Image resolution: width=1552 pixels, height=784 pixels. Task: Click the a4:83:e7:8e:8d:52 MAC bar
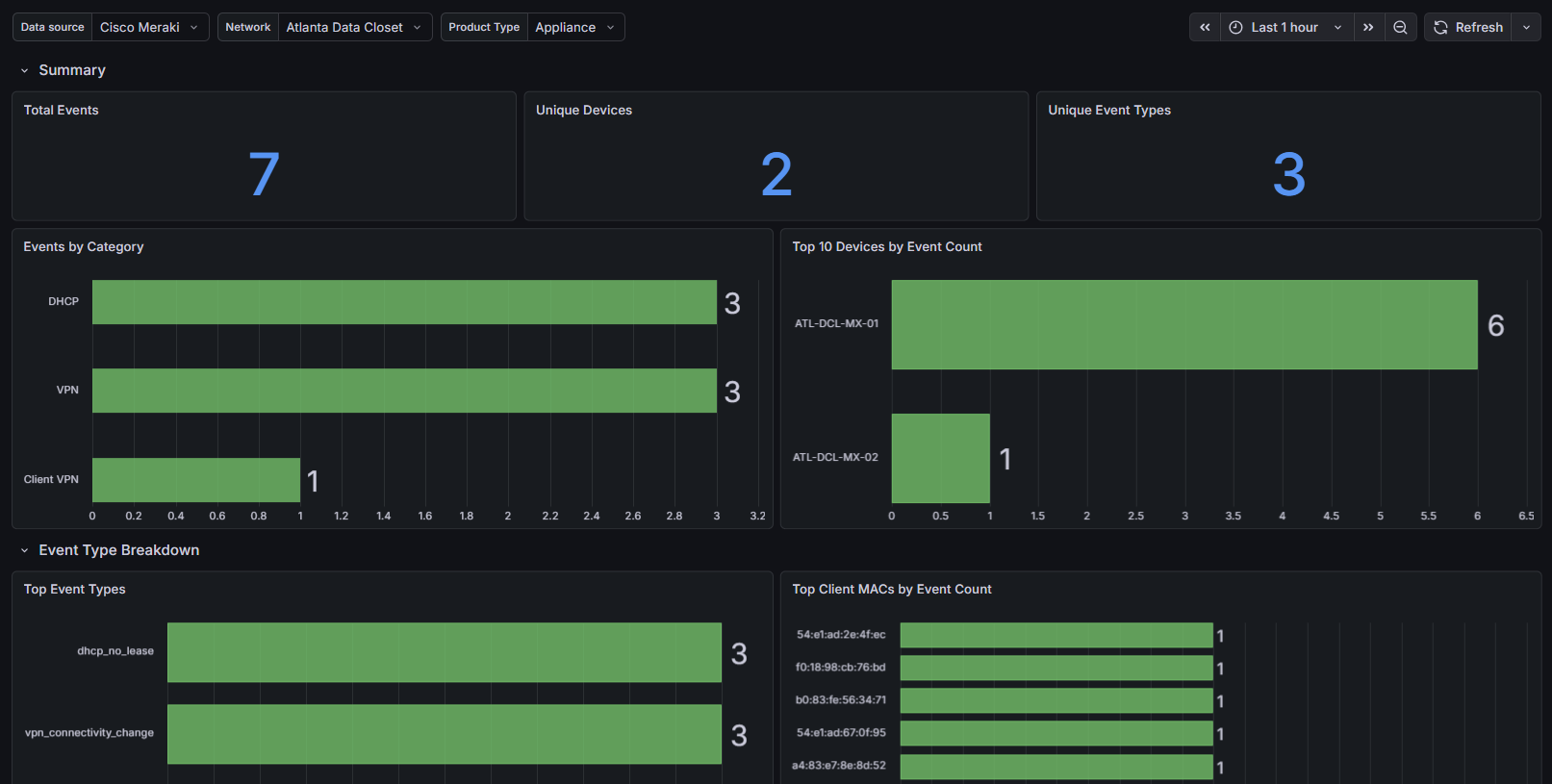tap(1056, 767)
